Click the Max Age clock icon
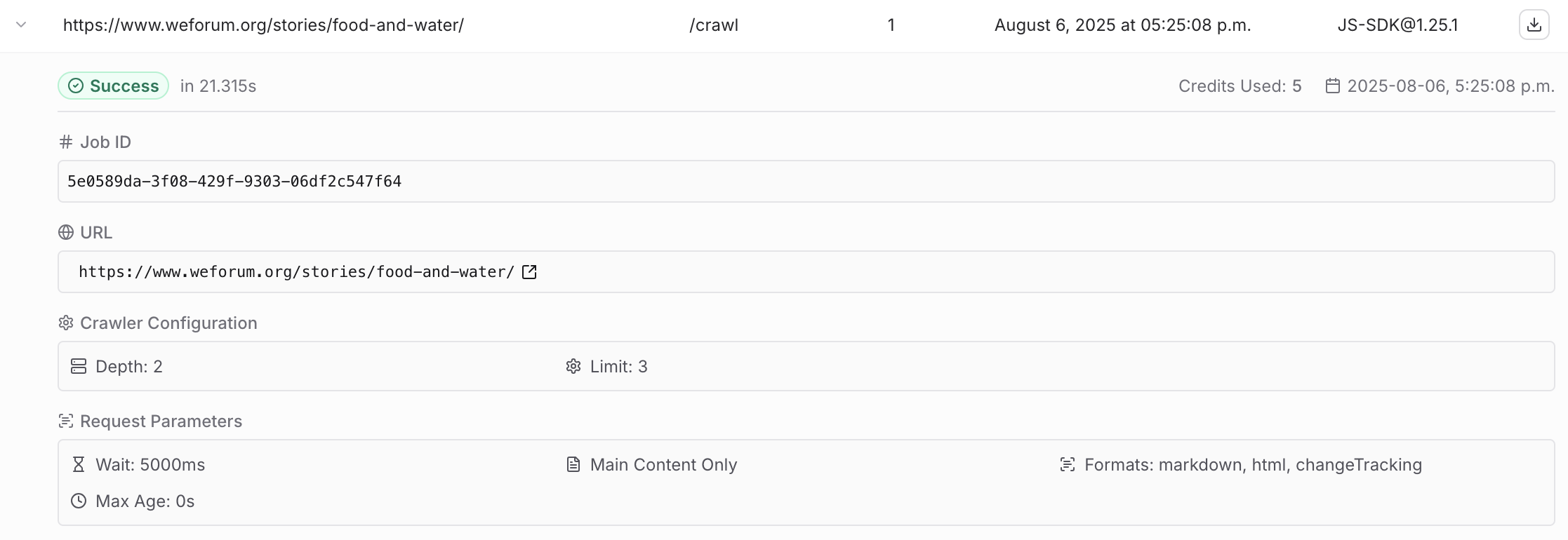 (x=79, y=501)
